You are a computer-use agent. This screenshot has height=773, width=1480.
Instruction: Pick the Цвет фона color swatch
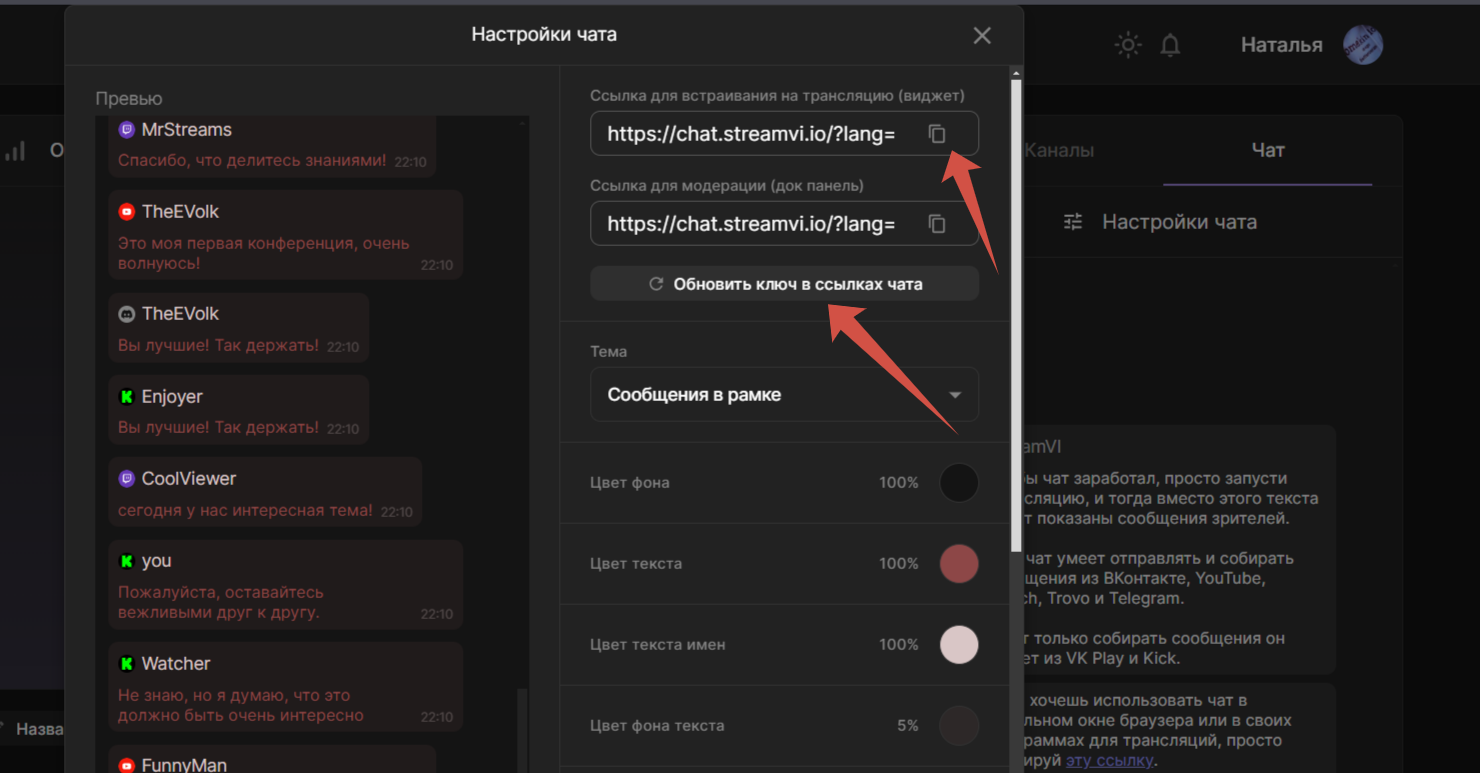click(959, 483)
